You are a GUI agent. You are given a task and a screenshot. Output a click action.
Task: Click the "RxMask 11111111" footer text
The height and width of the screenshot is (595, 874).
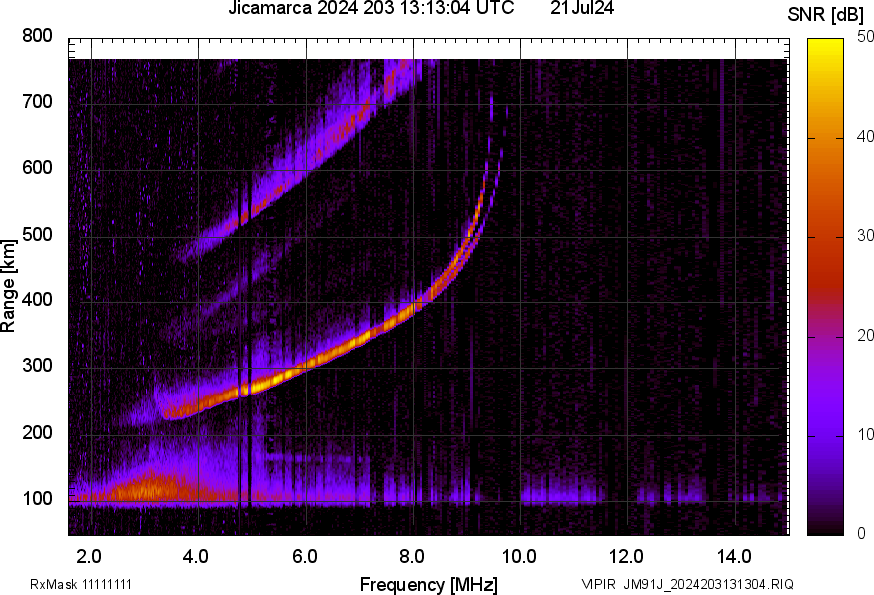(81, 584)
